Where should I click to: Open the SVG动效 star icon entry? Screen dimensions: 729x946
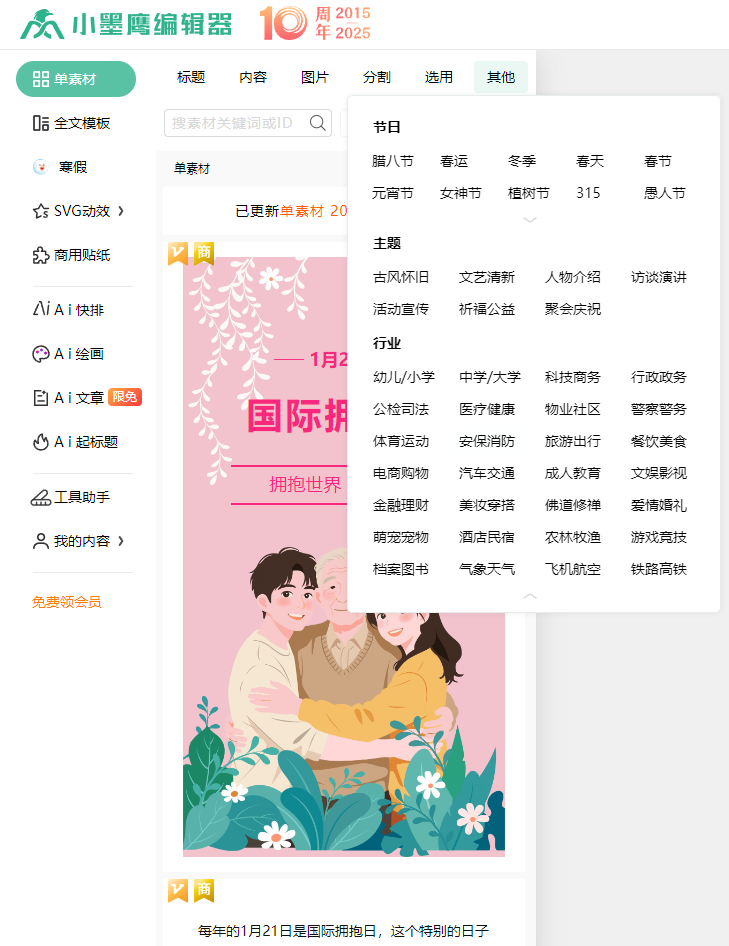click(40, 211)
